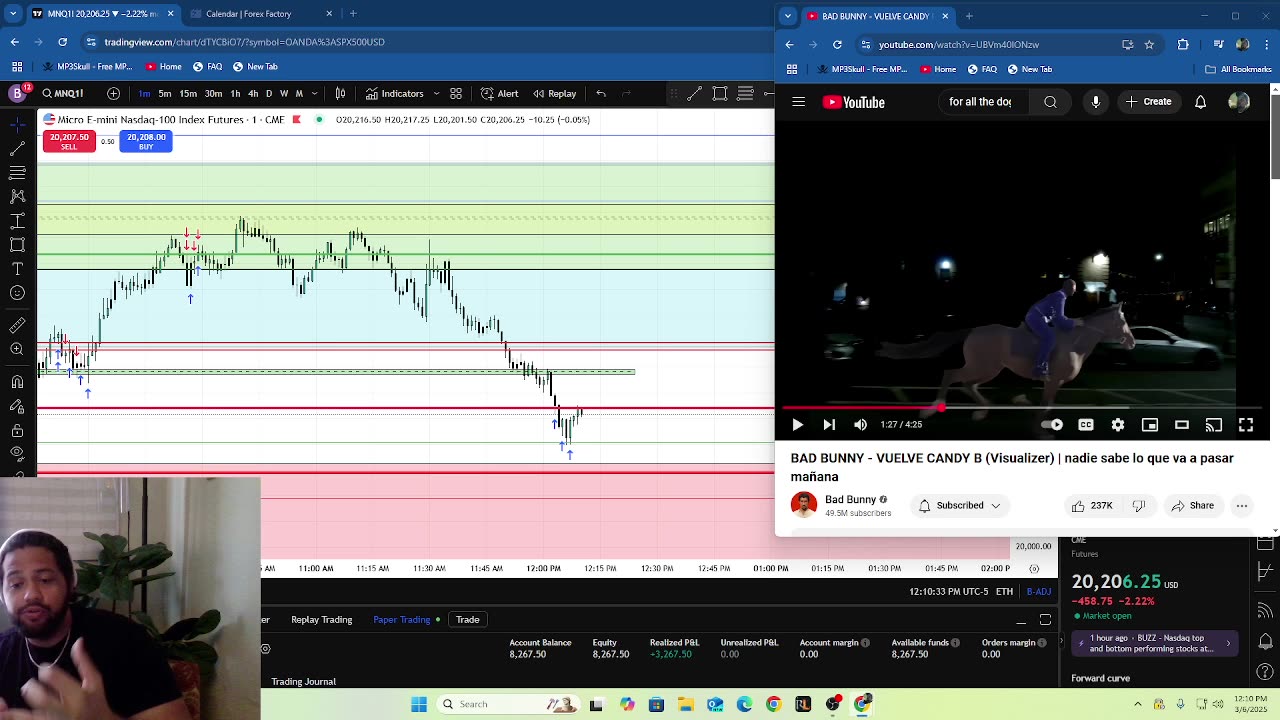Open YouTube player settings gear
The height and width of the screenshot is (720, 1280).
[1118, 425]
